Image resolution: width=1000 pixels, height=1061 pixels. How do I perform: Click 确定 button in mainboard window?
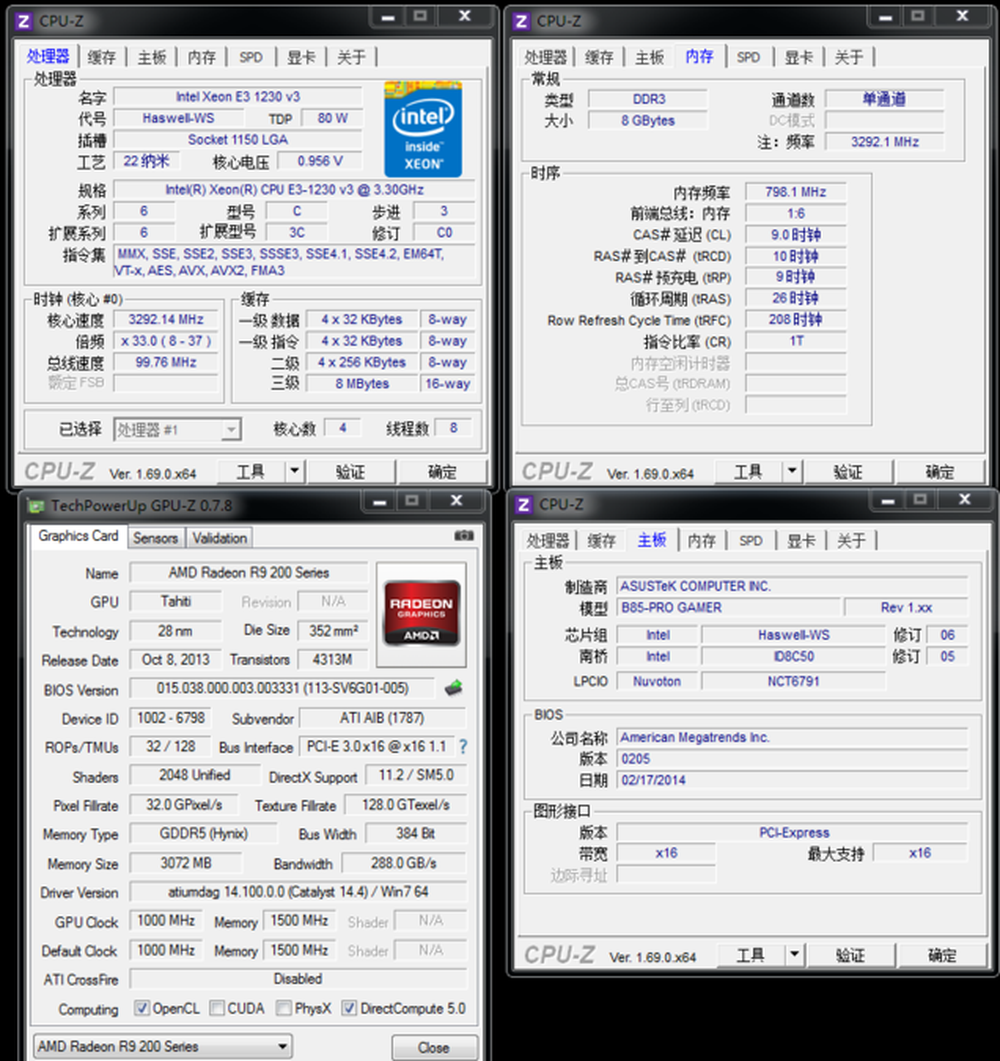(942, 955)
